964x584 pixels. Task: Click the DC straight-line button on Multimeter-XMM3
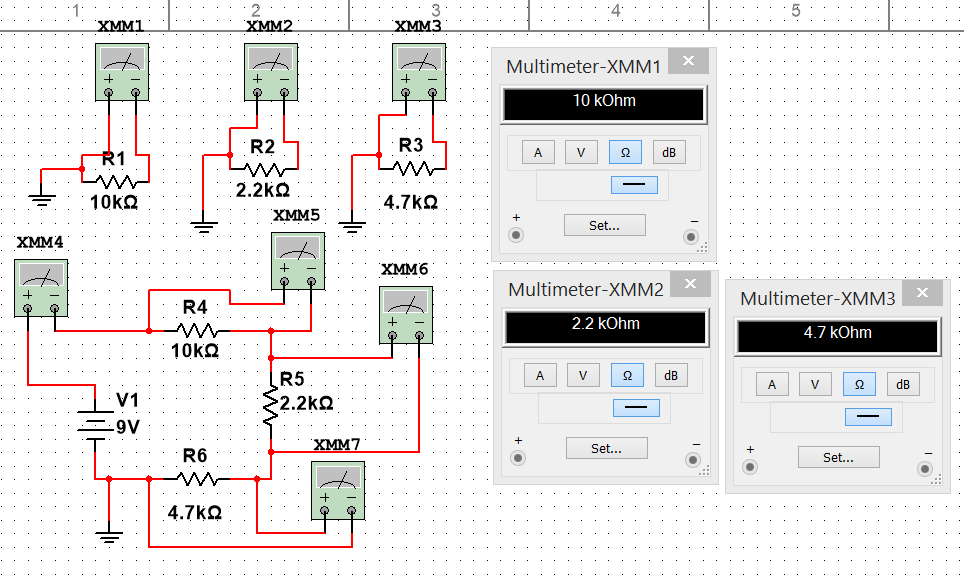(865, 417)
